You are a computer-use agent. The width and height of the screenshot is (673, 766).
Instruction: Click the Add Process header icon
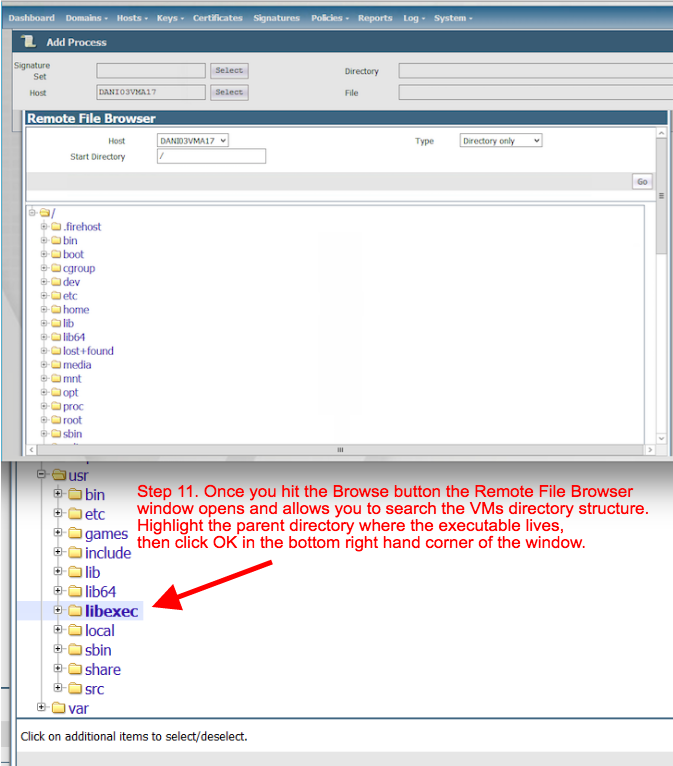point(29,42)
